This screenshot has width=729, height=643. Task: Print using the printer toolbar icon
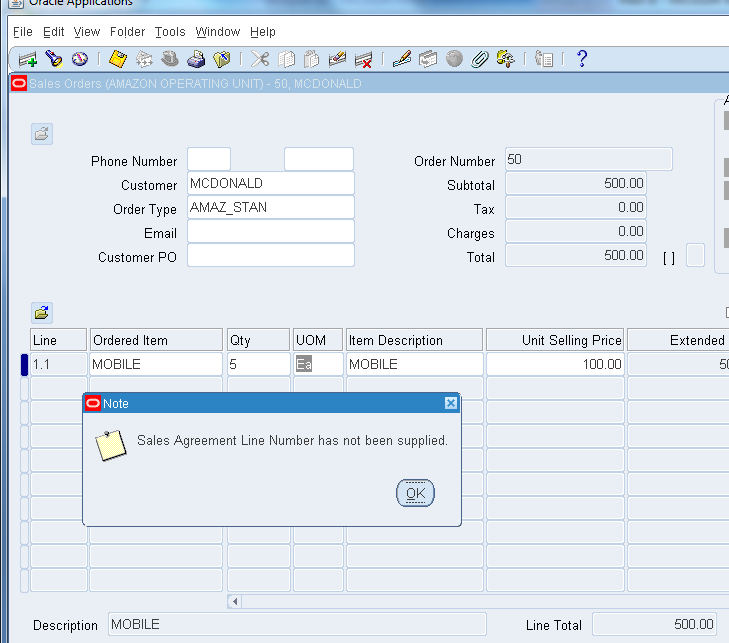pyautogui.click(x=196, y=59)
